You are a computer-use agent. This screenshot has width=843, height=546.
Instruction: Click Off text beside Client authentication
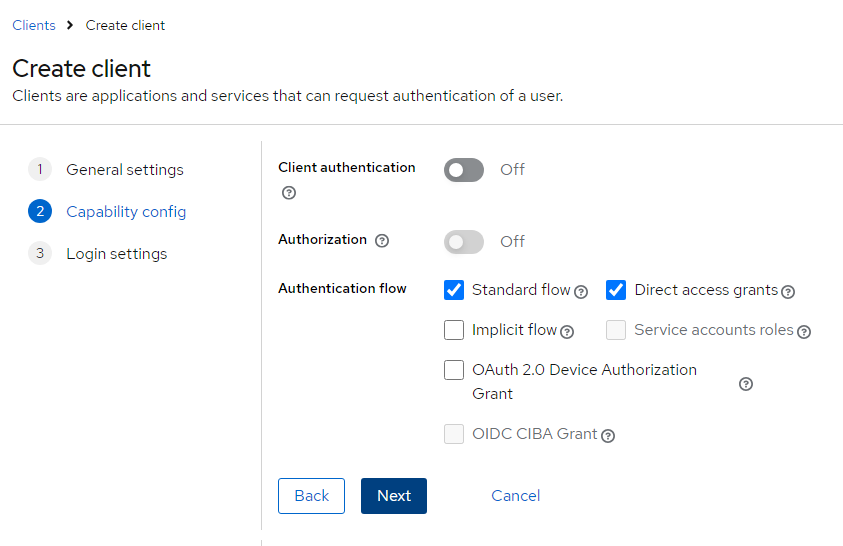pyautogui.click(x=512, y=170)
